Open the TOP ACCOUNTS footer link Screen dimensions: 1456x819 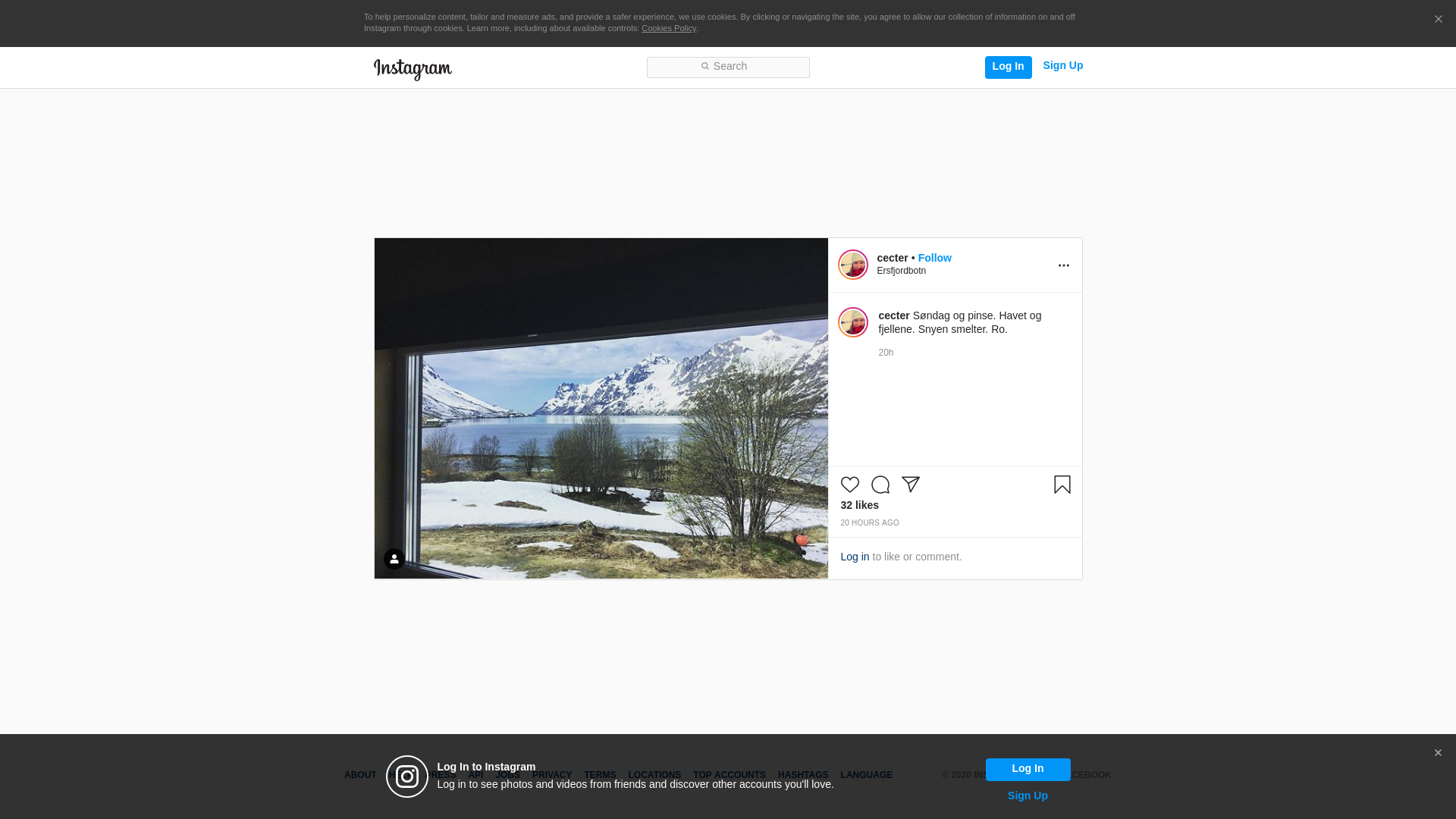[730, 775]
